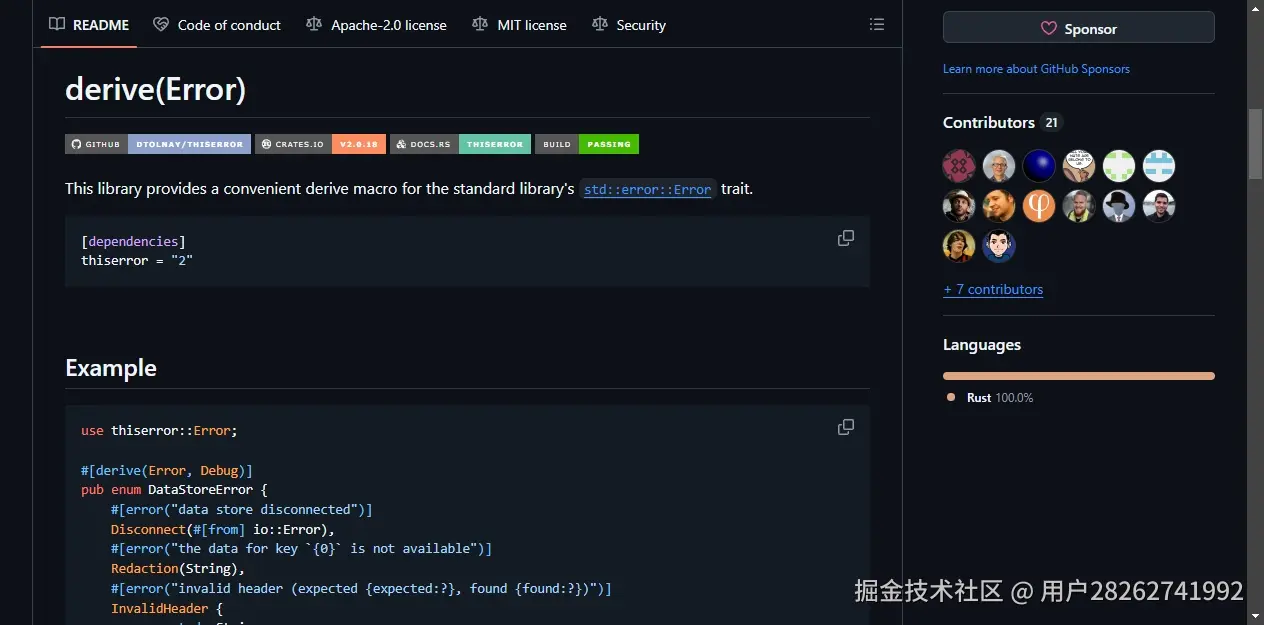1264x625 pixels.
Task: Open the README tab
Action: (x=89, y=25)
